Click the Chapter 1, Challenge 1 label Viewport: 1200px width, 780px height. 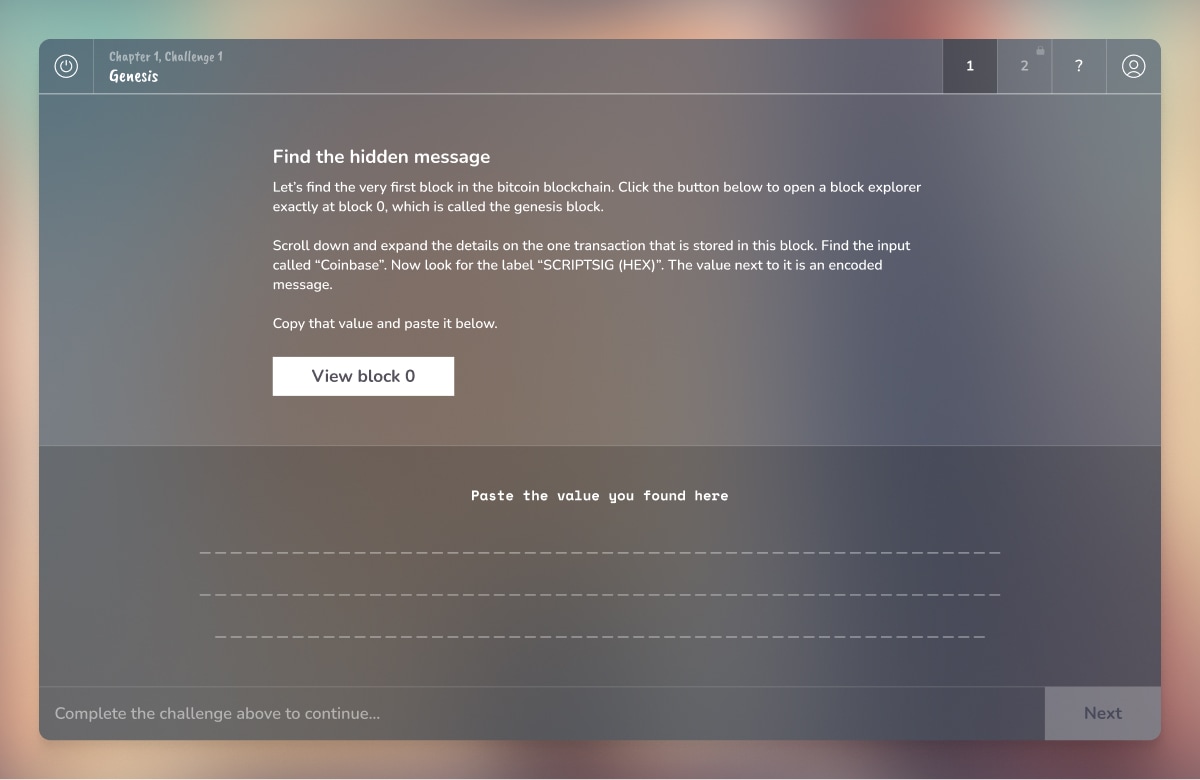[167, 56]
